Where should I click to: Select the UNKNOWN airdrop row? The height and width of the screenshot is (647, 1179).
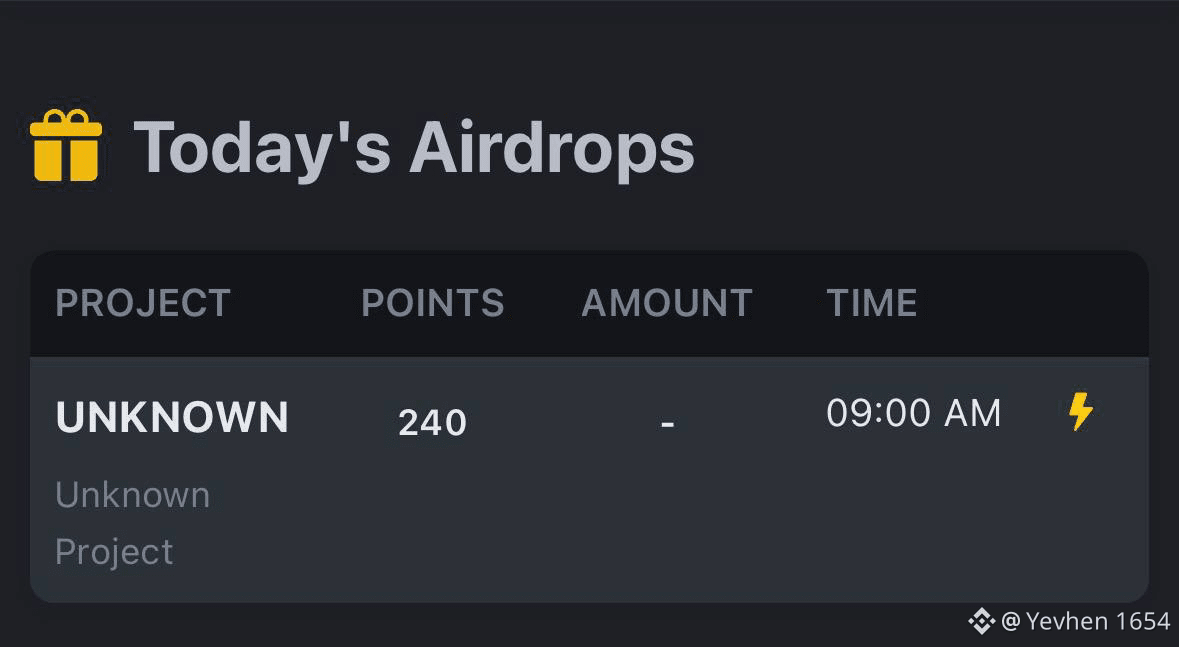tap(590, 479)
